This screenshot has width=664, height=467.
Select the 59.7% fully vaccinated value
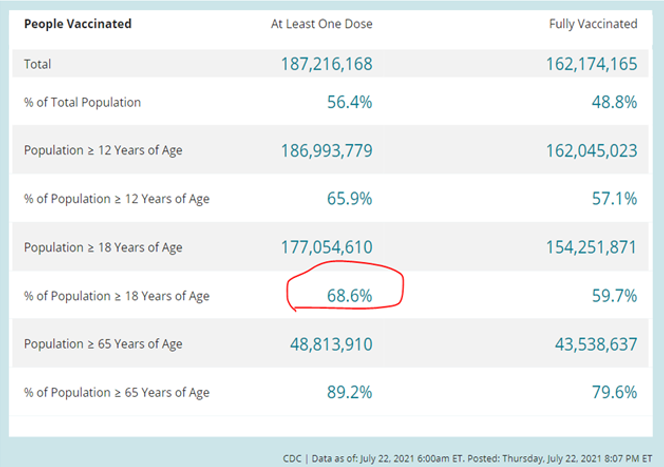tap(614, 295)
